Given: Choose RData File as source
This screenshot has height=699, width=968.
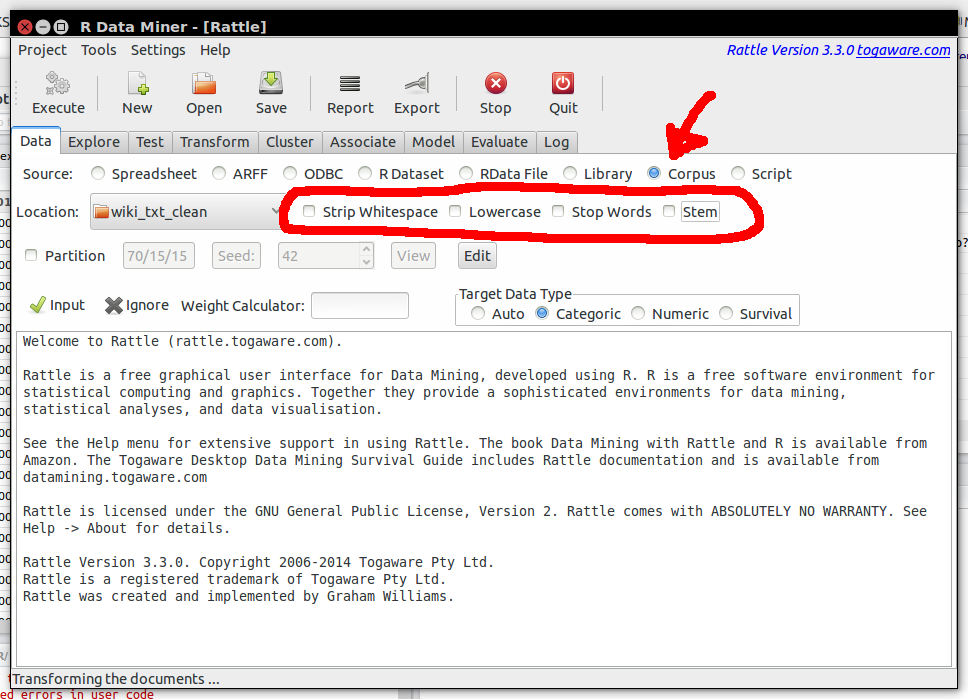Looking at the screenshot, I should pyautogui.click(x=466, y=174).
